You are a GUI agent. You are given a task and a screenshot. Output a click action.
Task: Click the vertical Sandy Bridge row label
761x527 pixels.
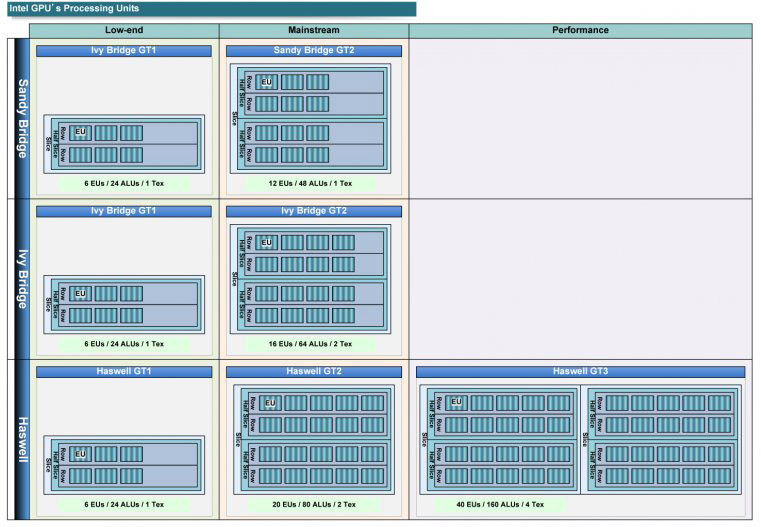[22, 118]
